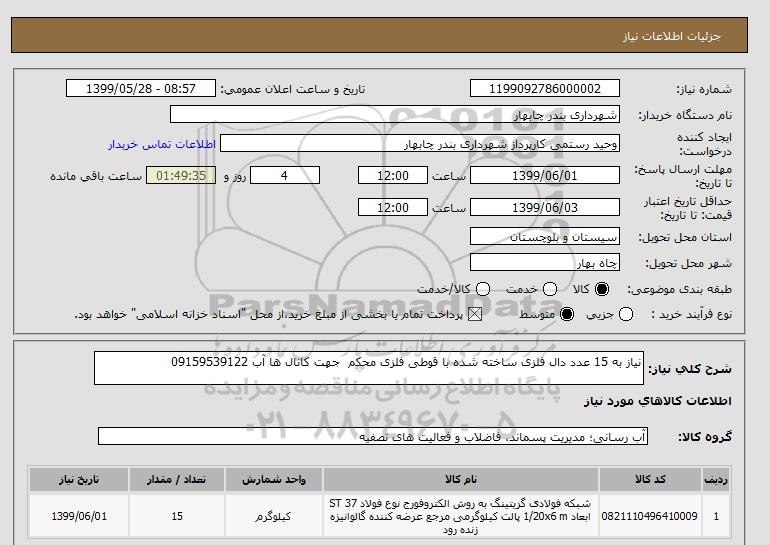Click the delivery province field سیستان و بلوچستان
The height and width of the screenshot is (545, 770).
coord(545,237)
